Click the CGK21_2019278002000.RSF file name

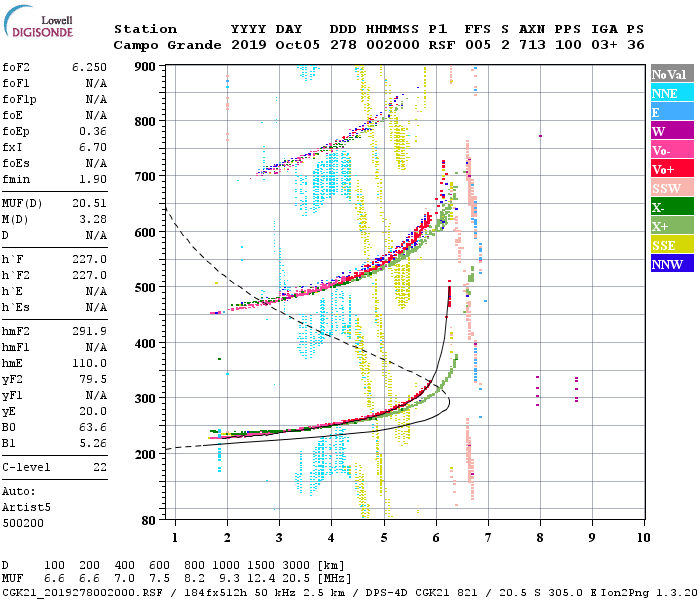coord(82,593)
